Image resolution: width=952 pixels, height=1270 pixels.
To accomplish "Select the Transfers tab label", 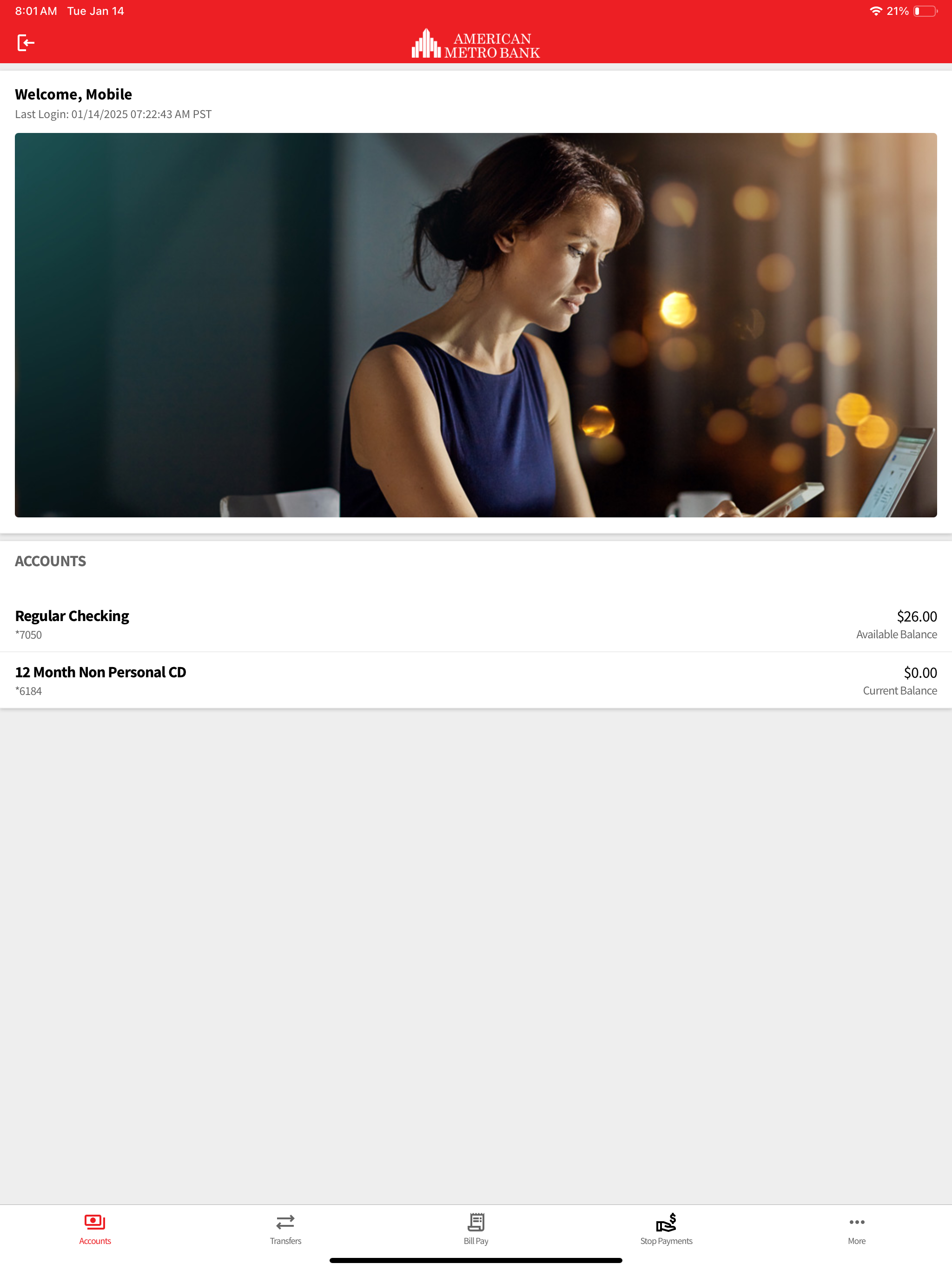I will (285, 1241).
